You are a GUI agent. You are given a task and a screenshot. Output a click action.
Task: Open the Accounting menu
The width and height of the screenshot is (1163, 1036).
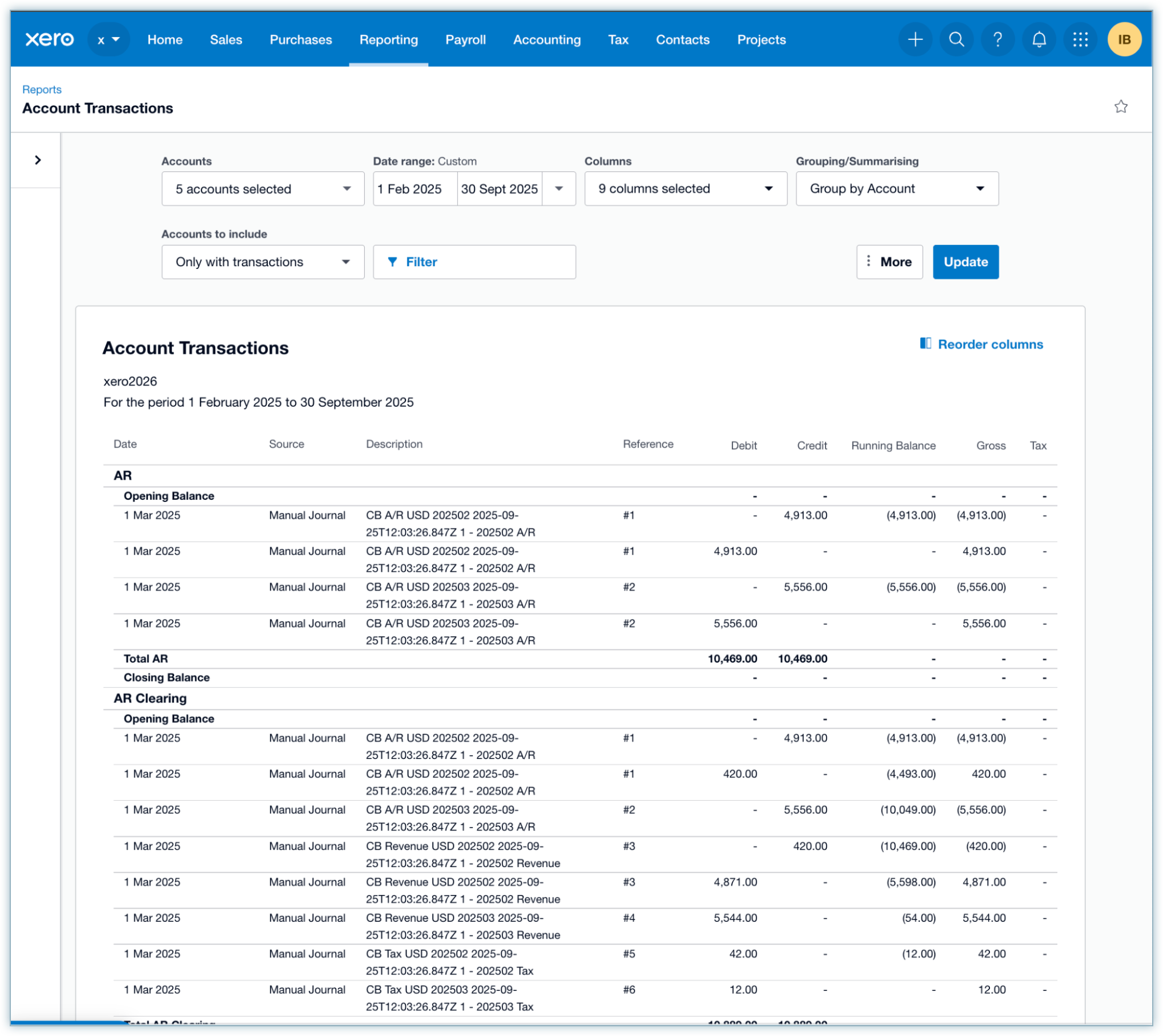click(546, 39)
